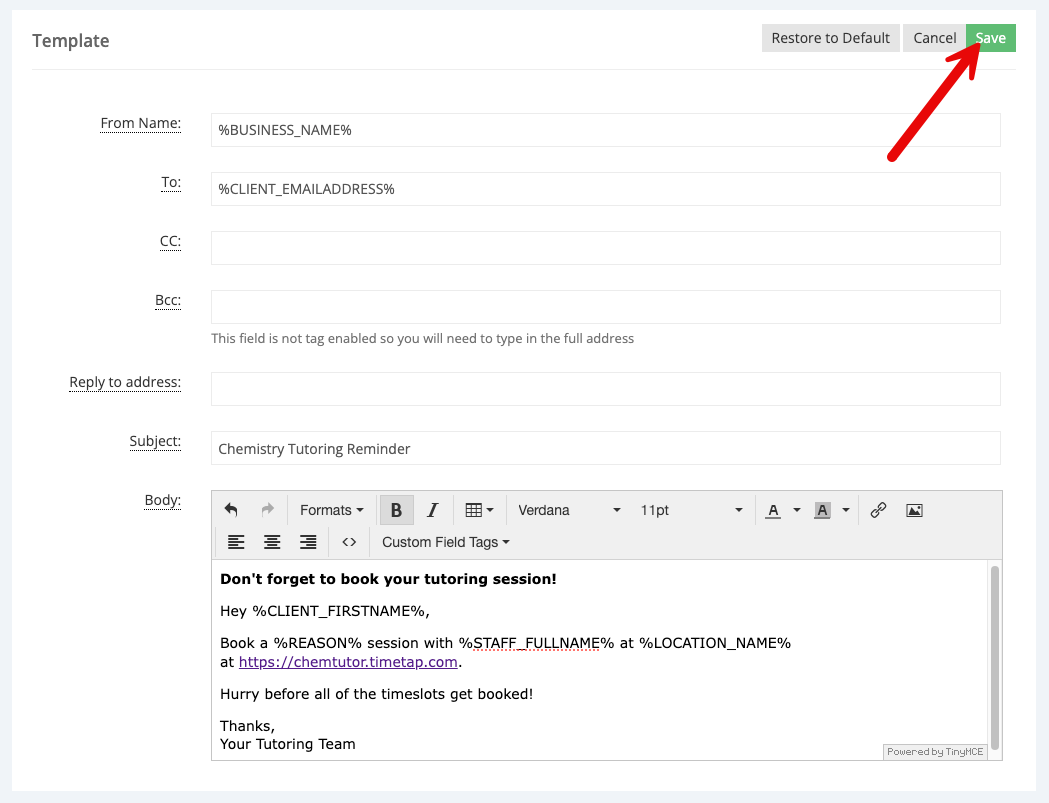Open the source code view icon
The image size is (1049, 803).
pyautogui.click(x=349, y=542)
